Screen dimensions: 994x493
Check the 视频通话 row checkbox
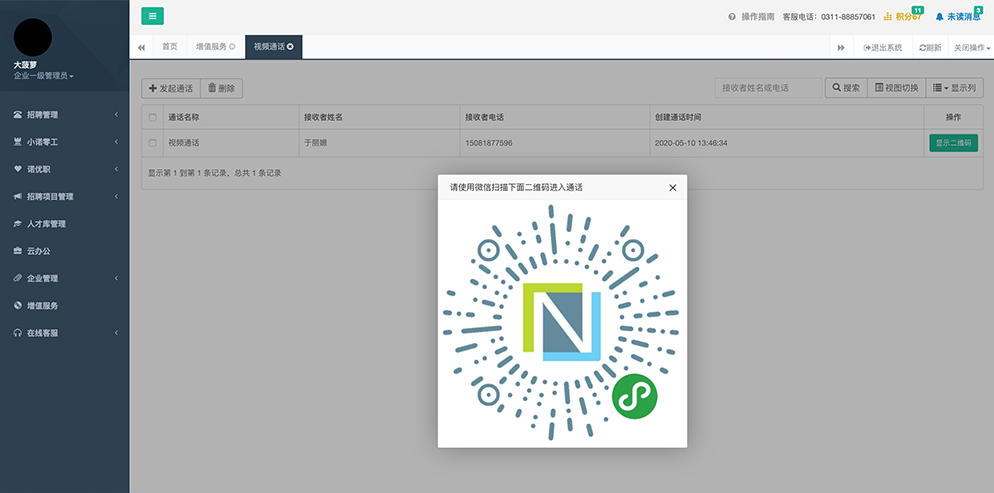(153, 143)
